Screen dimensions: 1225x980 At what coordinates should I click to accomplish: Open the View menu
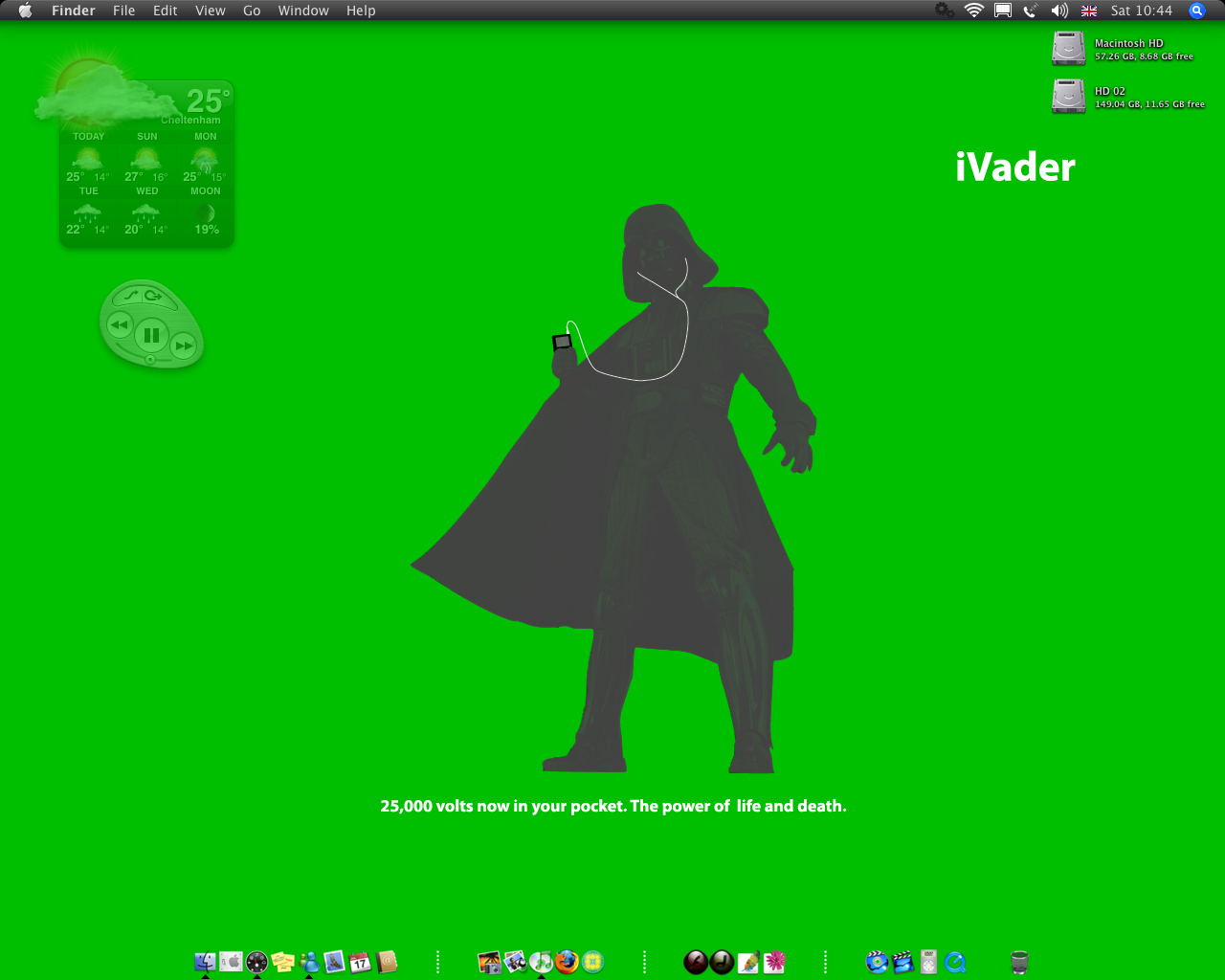(211, 11)
